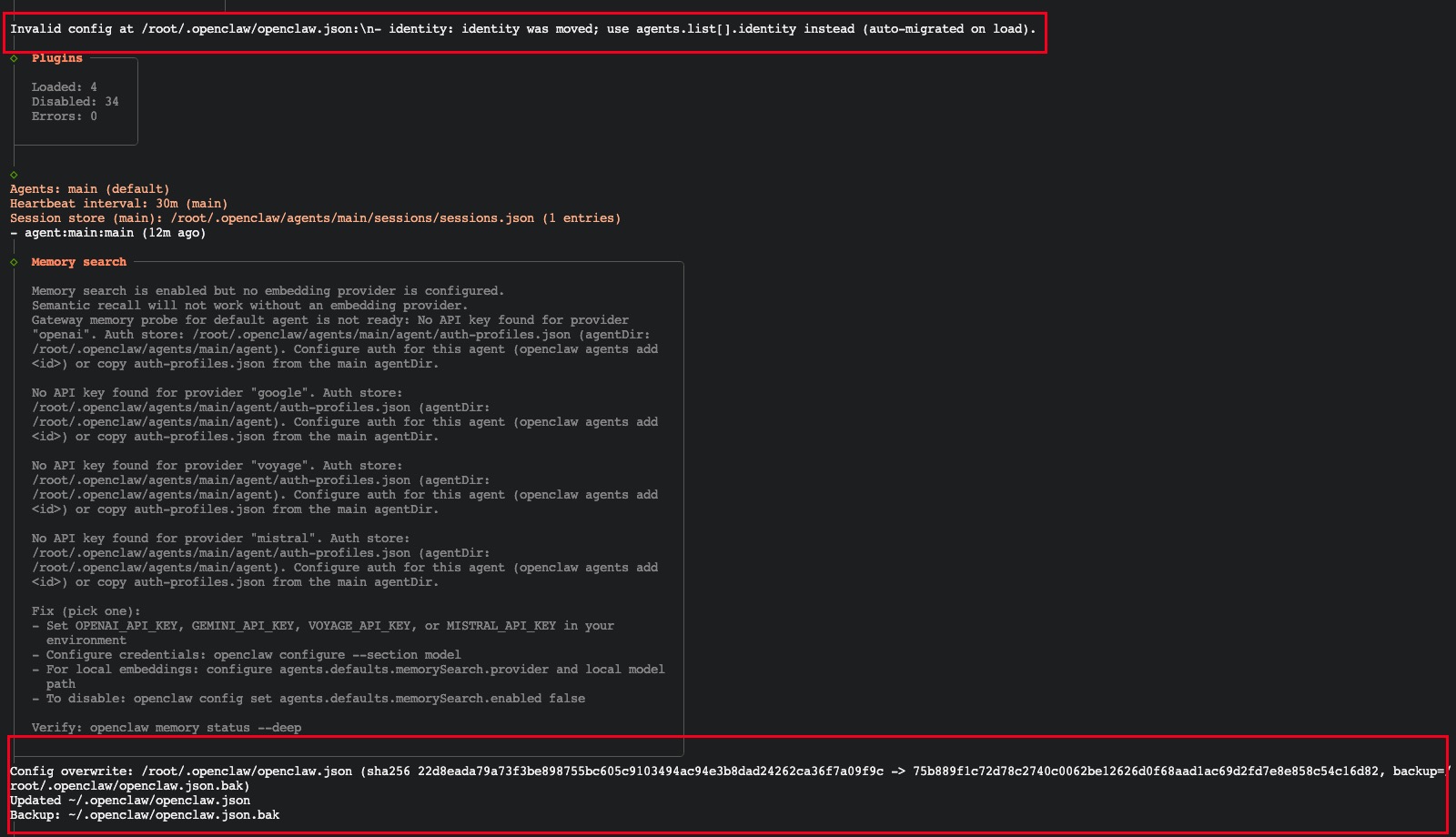
Task: Click the 'Loaded: 4' plugins line
Action: [64, 87]
